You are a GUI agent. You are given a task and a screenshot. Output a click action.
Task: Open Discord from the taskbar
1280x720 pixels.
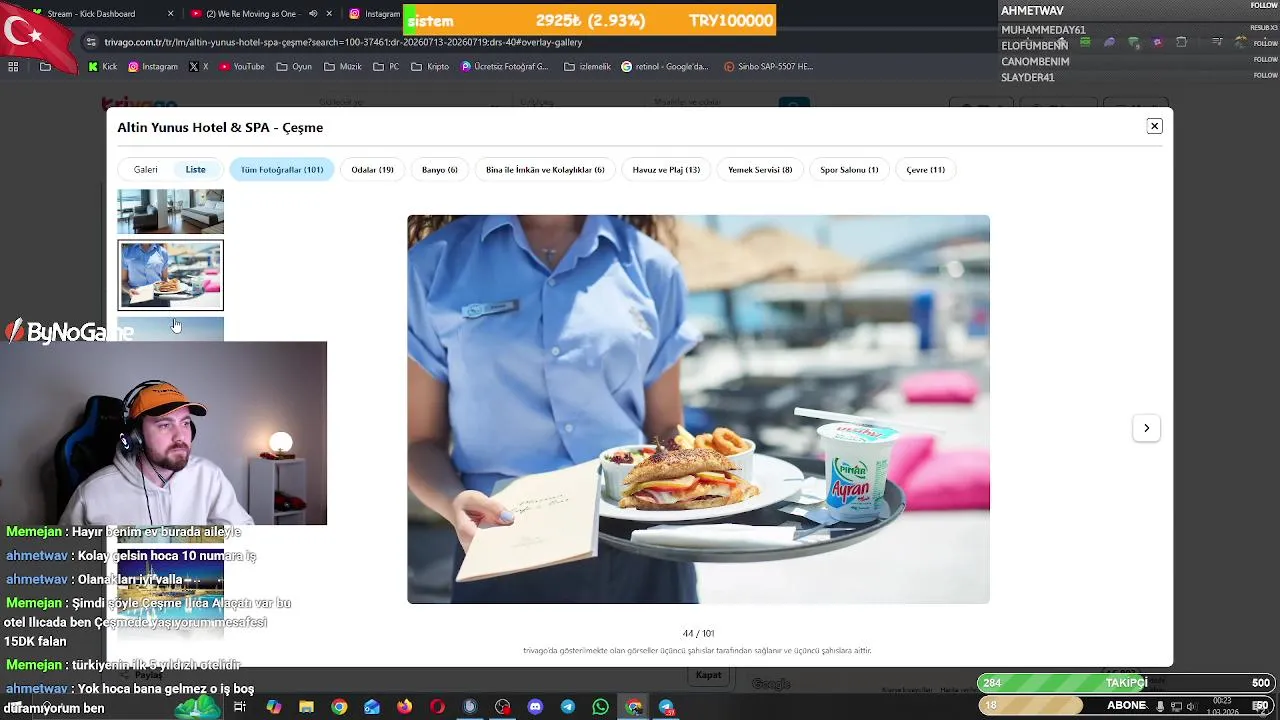click(x=535, y=707)
